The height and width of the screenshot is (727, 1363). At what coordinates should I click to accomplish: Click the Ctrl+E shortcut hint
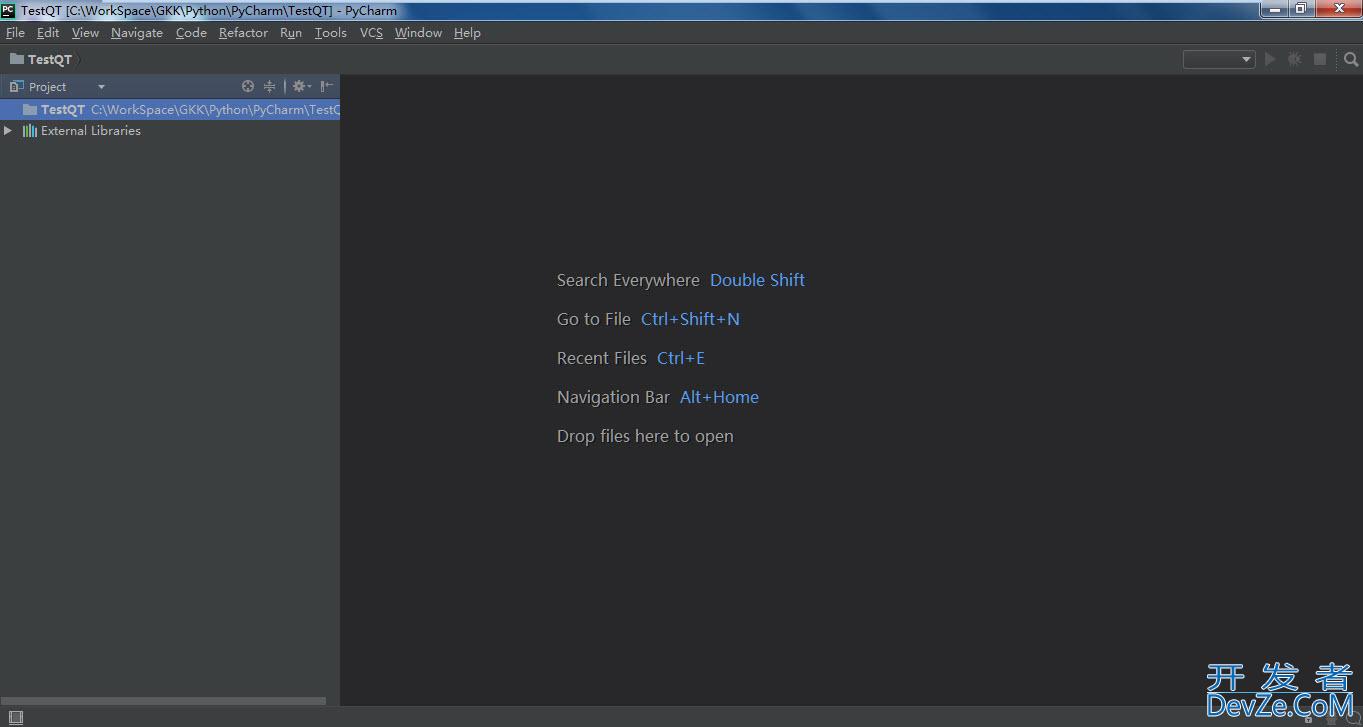pos(681,358)
